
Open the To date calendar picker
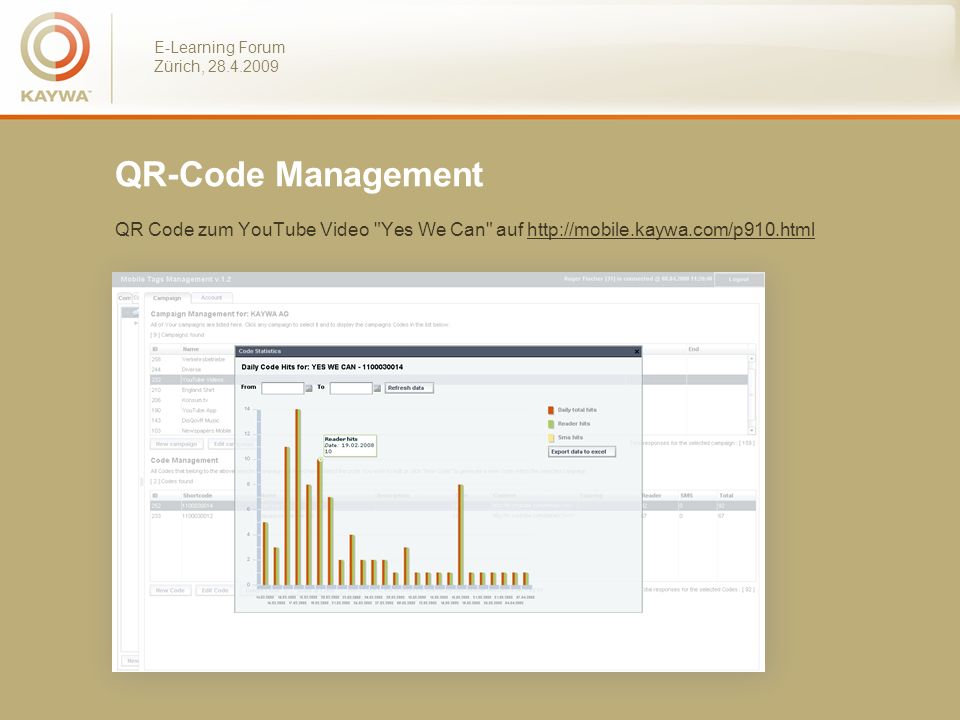pos(377,388)
